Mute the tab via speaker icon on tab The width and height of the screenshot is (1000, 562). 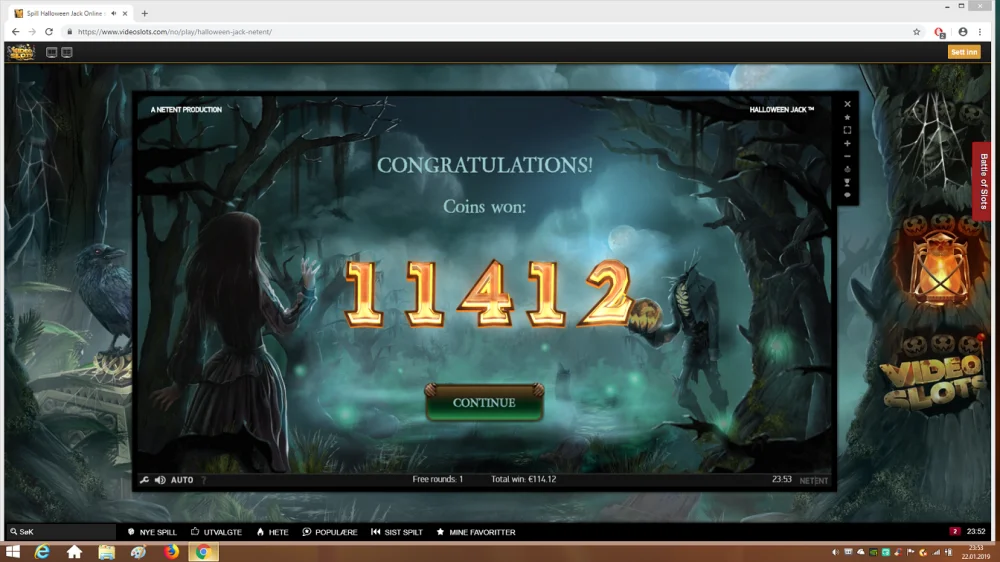click(114, 13)
